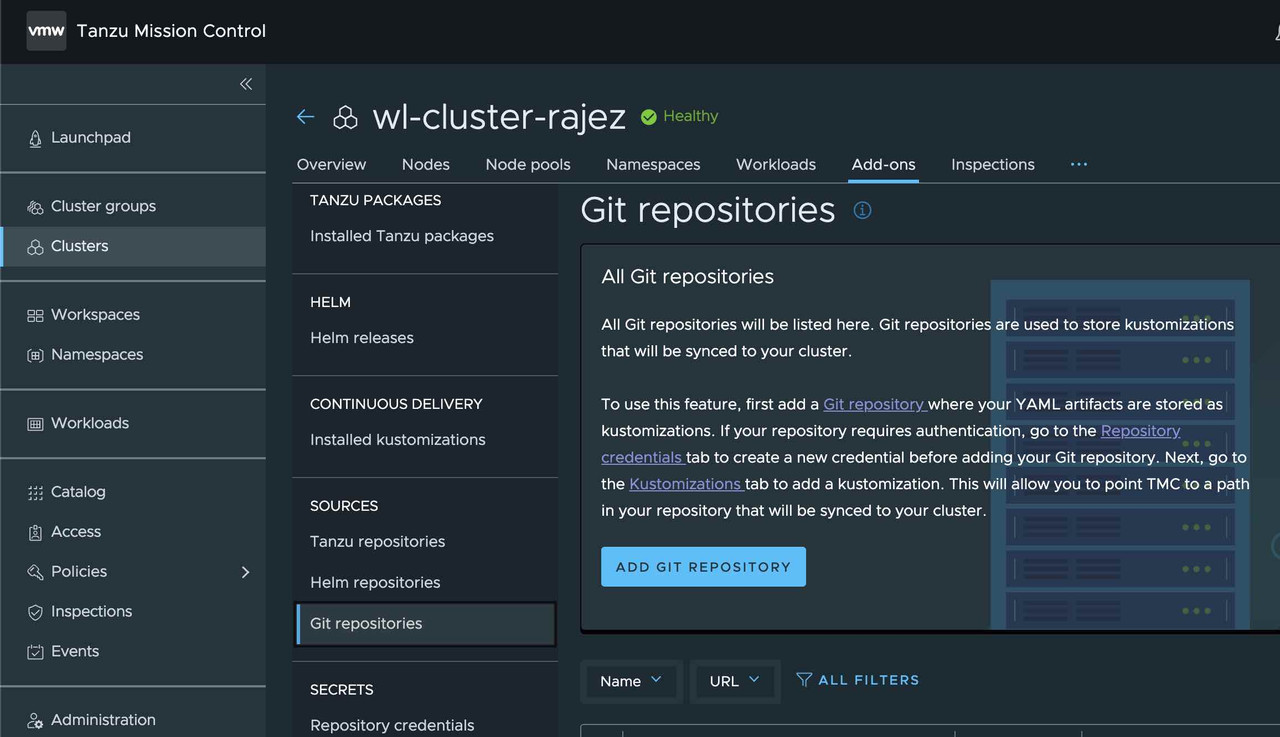Click the Inspections shield icon

click(x=35, y=612)
